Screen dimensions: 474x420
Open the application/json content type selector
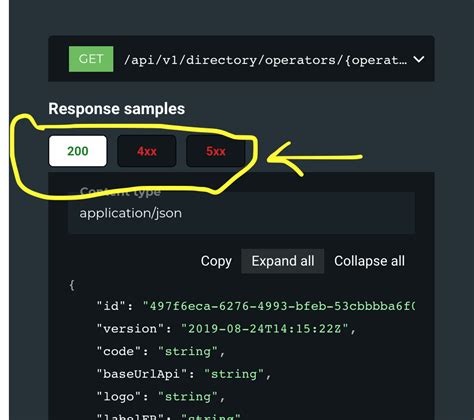coord(241,213)
